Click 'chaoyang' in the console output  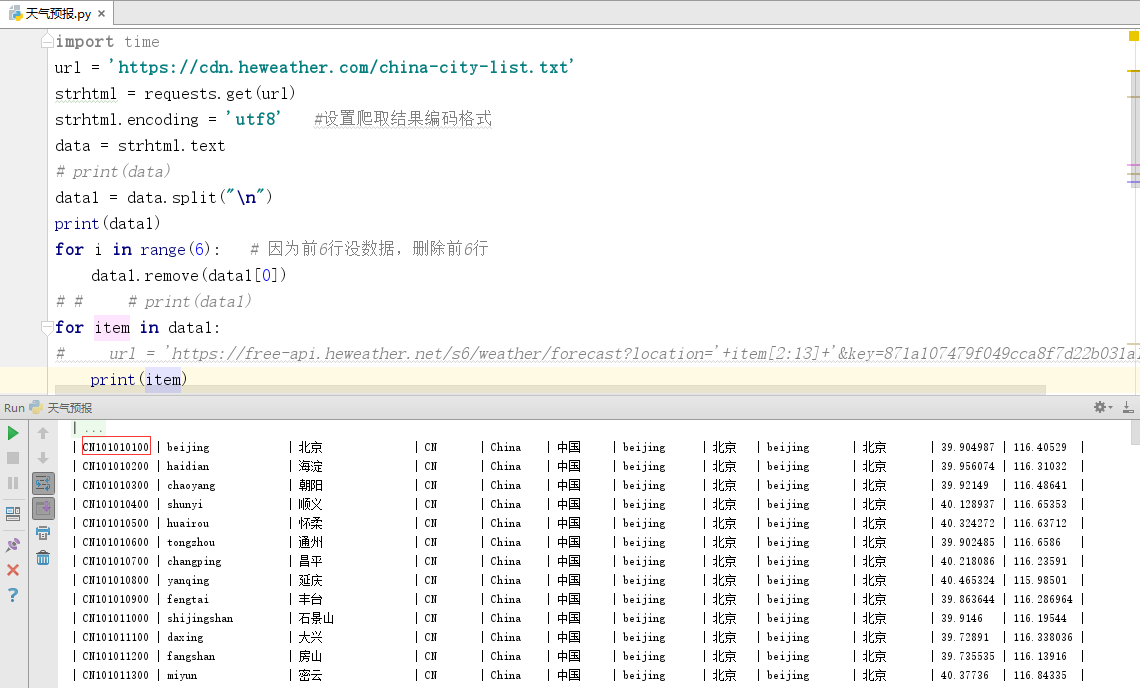(191, 485)
